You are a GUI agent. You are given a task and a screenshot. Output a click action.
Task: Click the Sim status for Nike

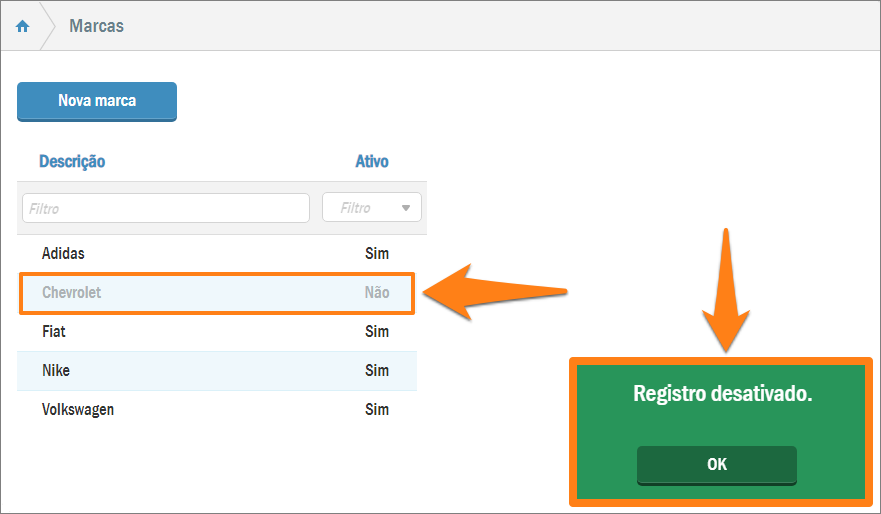point(377,371)
